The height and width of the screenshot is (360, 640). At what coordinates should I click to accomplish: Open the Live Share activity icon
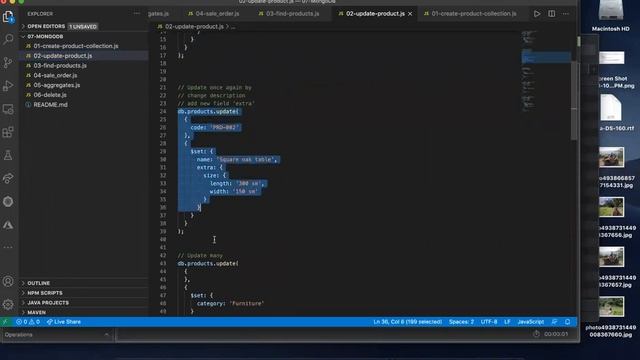pos(8,178)
